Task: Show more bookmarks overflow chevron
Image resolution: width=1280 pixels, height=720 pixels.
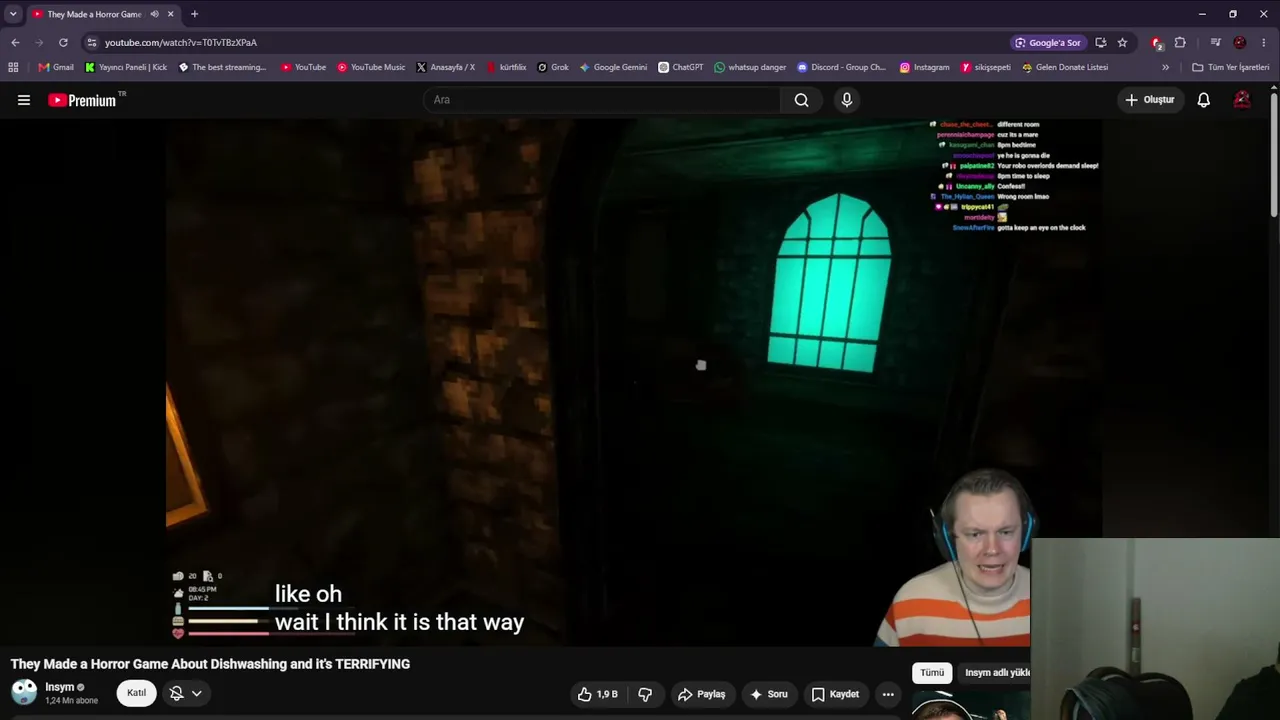Action: pyautogui.click(x=1165, y=67)
